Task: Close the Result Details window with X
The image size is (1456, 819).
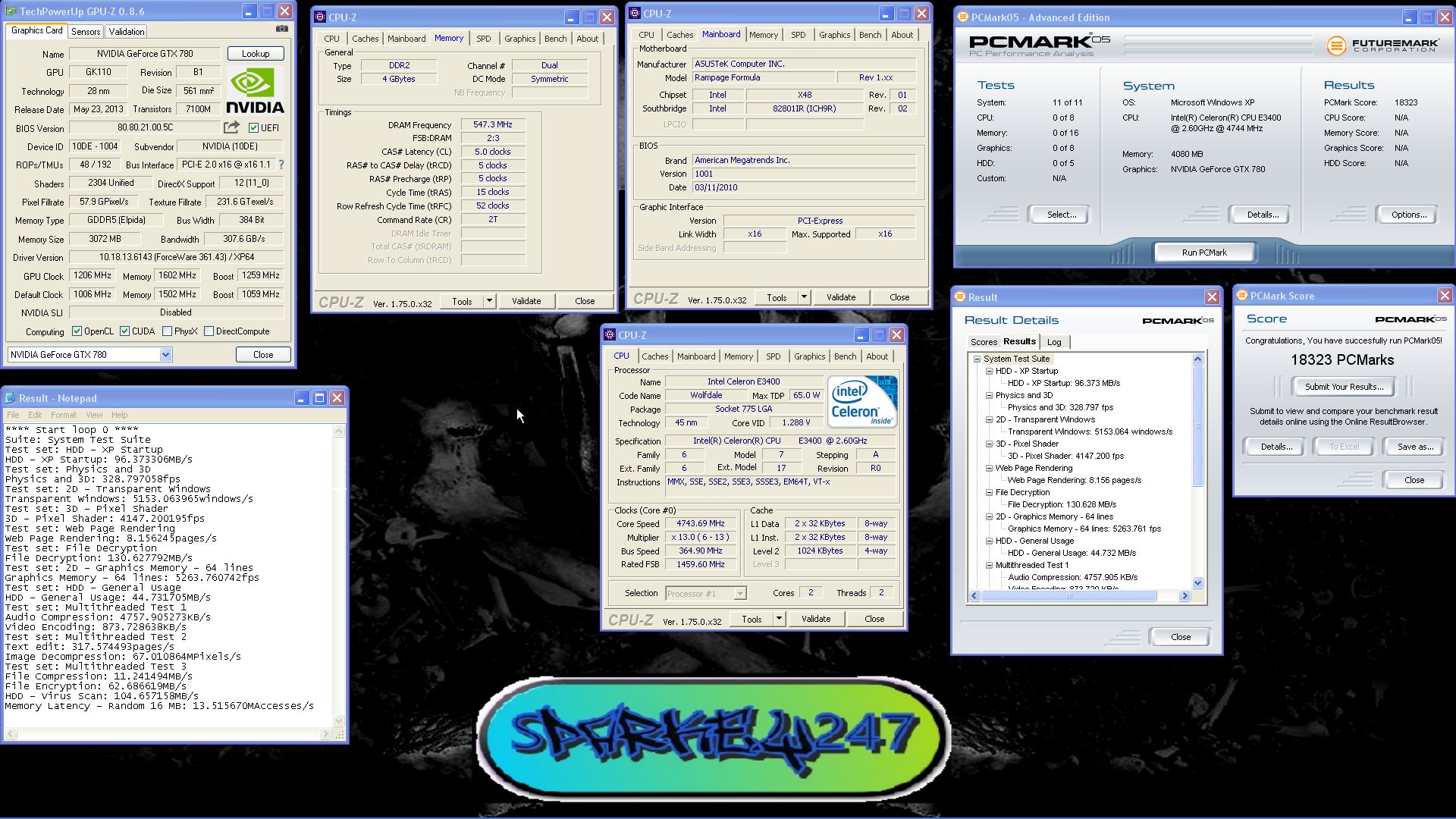Action: [1212, 297]
